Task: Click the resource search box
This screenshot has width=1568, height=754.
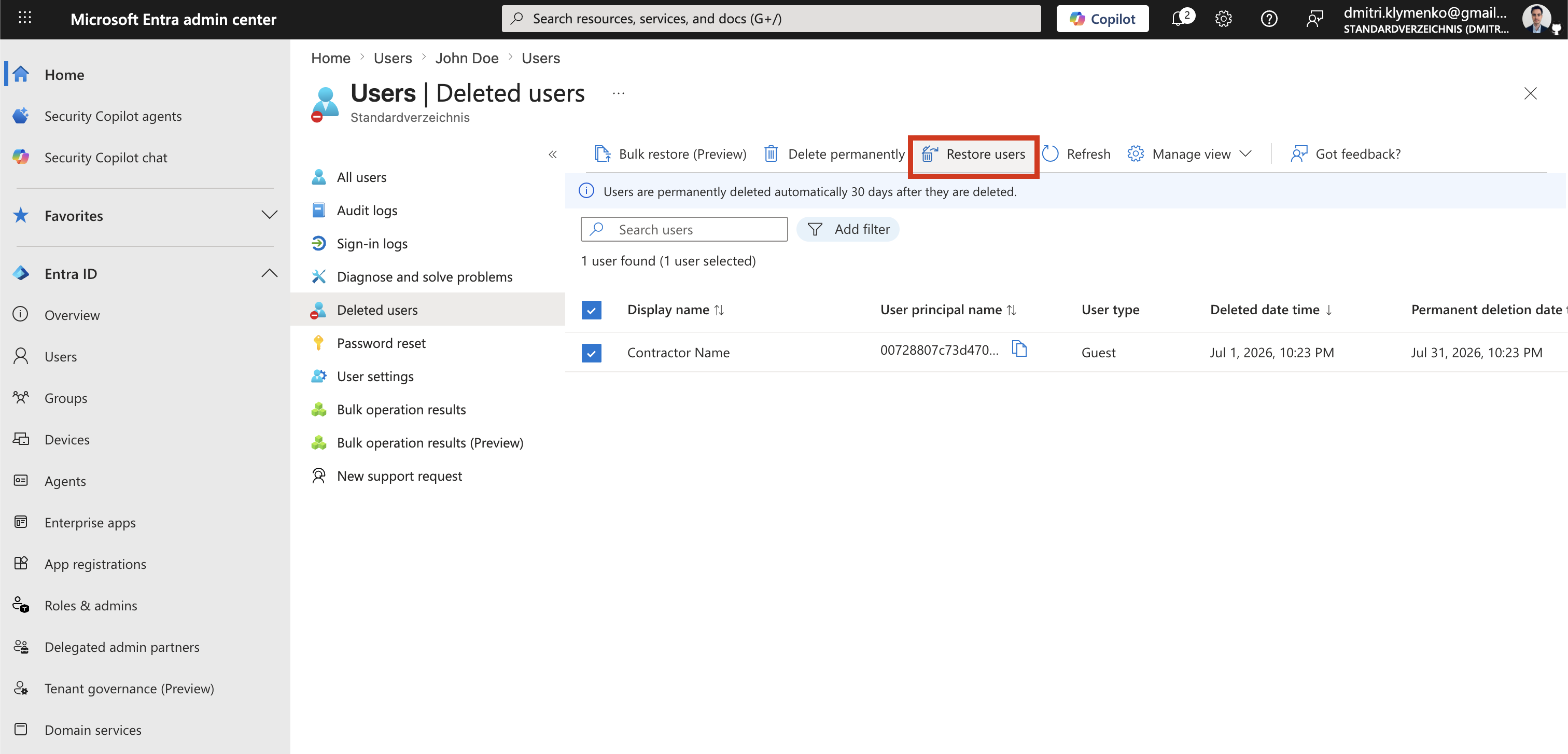Action: [771, 19]
